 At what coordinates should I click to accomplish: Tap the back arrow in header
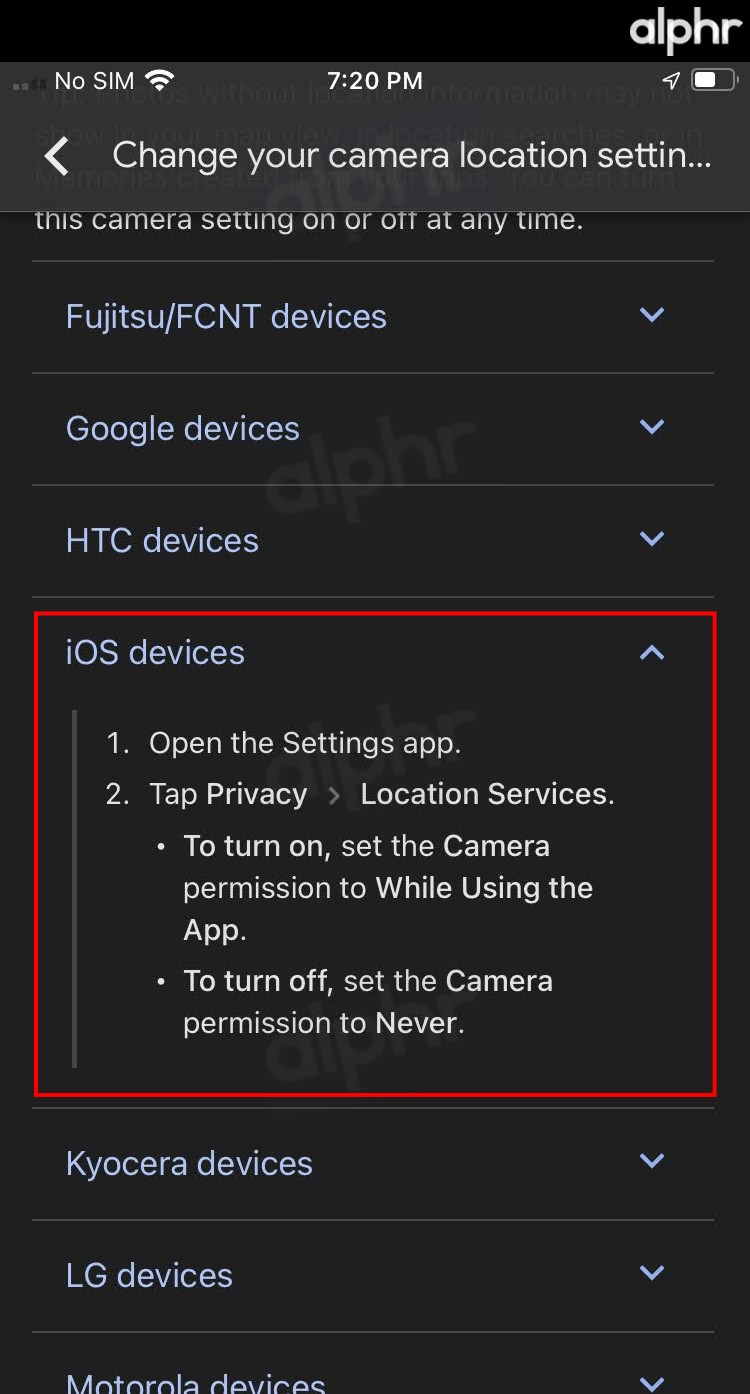57,156
